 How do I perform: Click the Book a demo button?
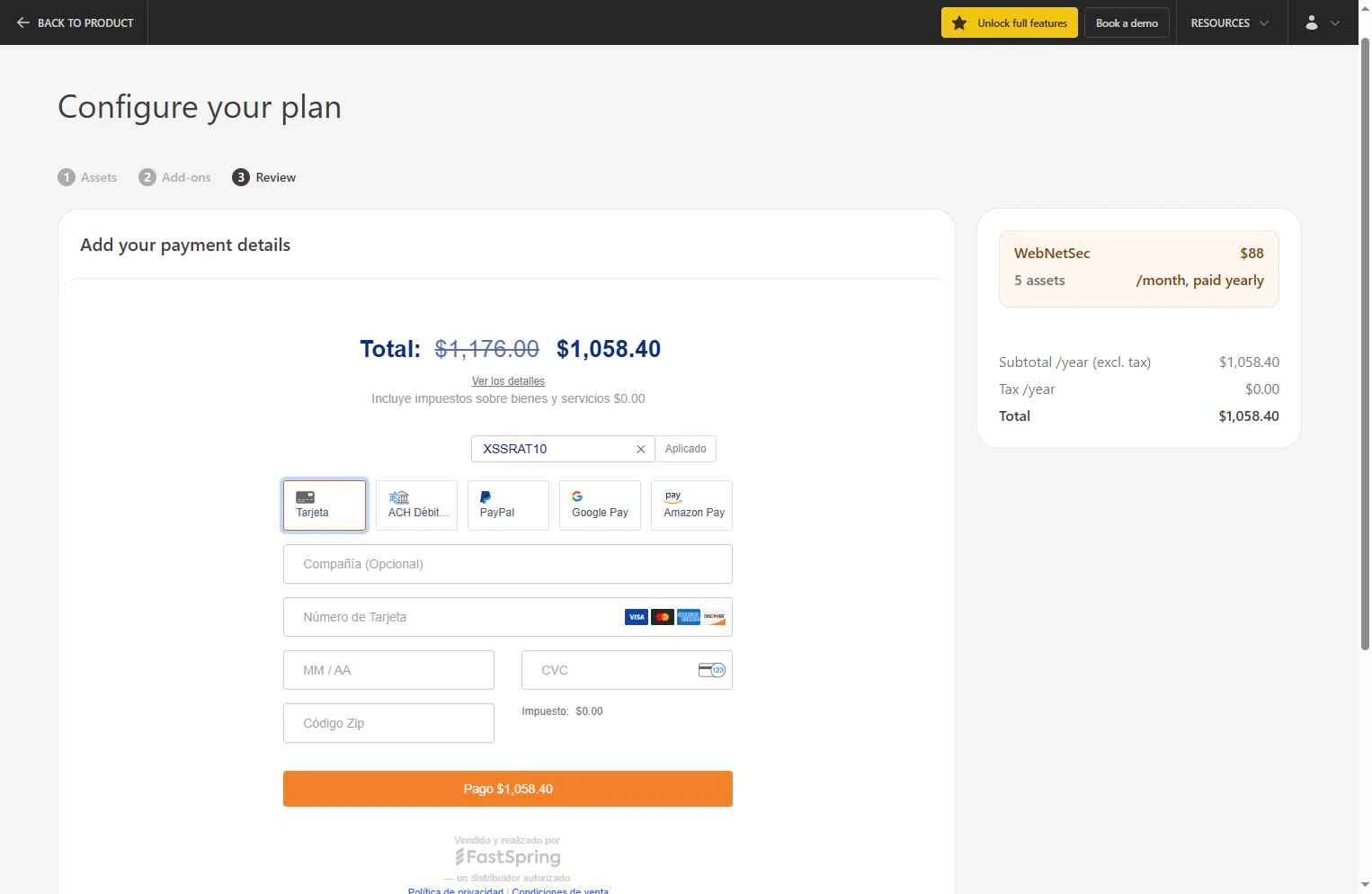[1127, 22]
